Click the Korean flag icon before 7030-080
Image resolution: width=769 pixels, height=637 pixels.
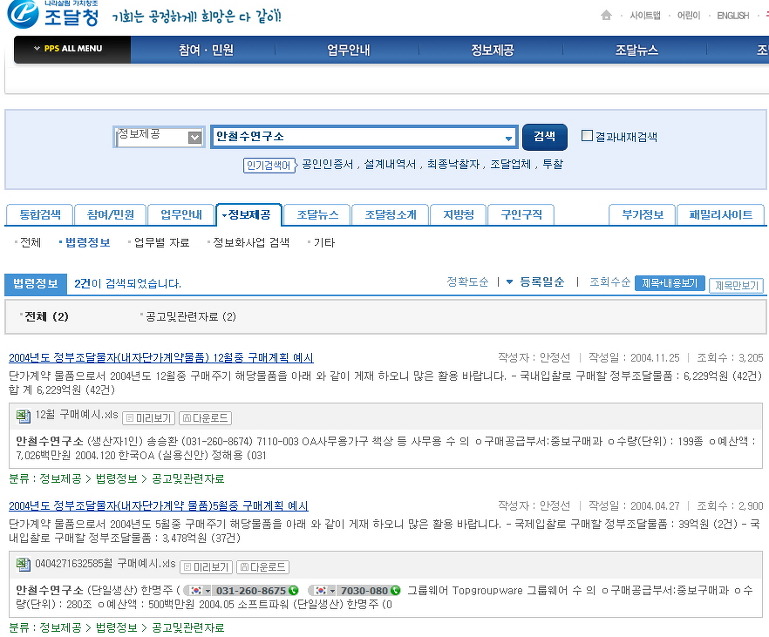(320, 591)
